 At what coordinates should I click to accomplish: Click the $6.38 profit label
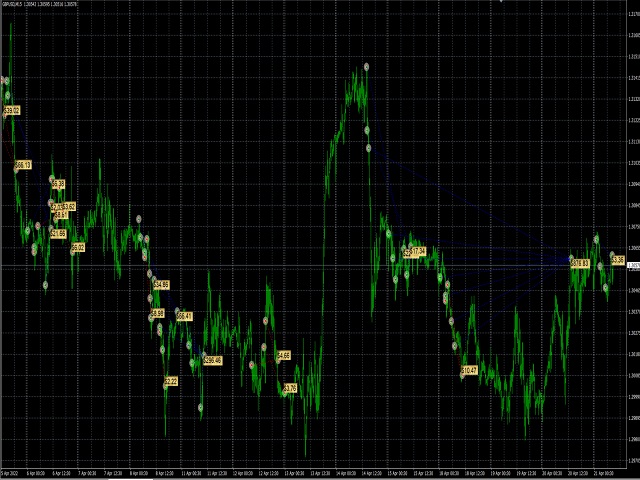click(x=58, y=184)
